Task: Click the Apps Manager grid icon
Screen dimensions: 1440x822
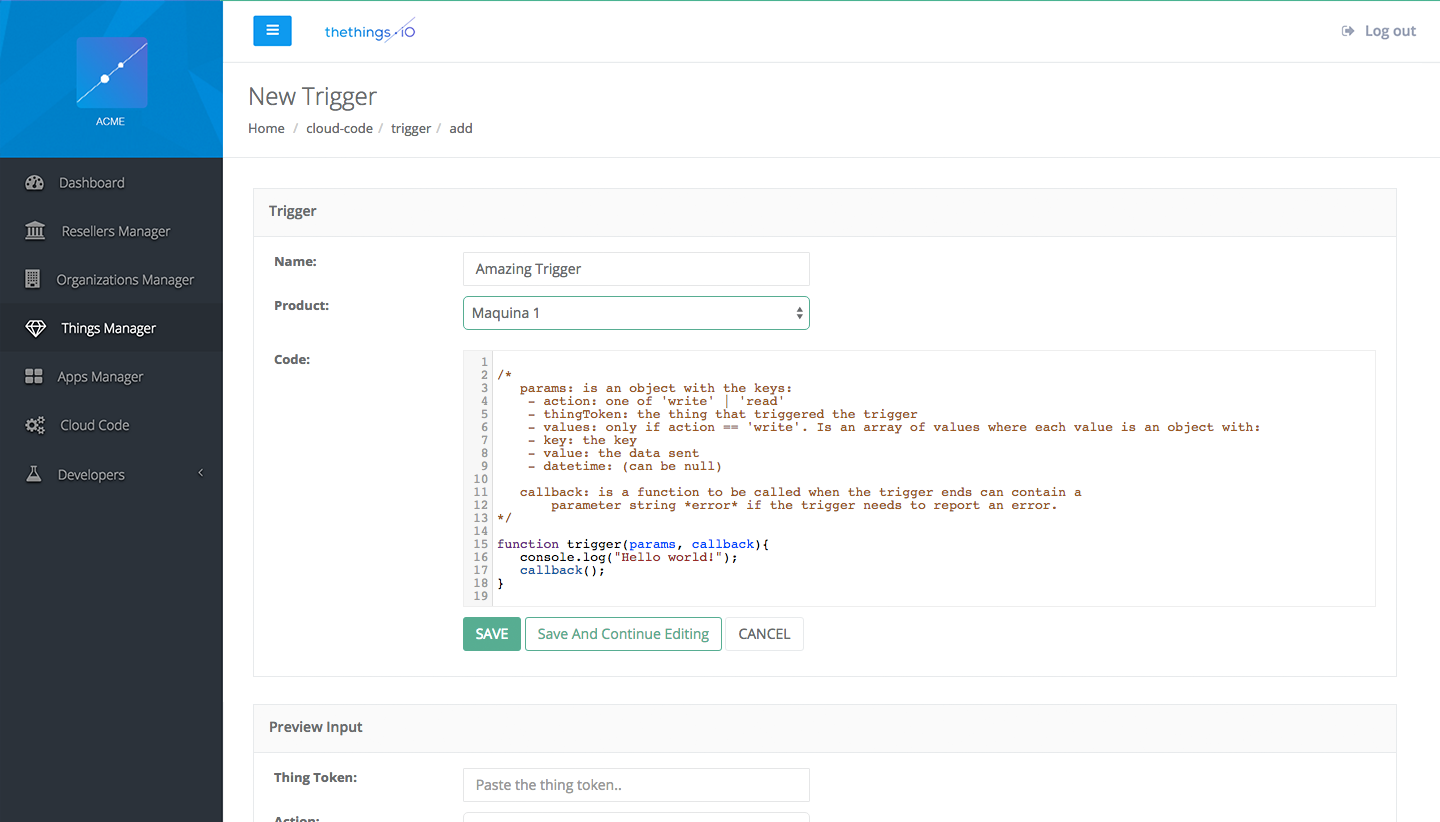Action: (x=34, y=376)
